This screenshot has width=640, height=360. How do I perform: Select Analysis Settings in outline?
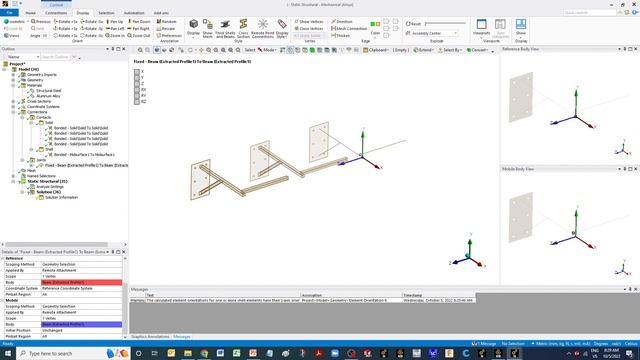point(50,187)
